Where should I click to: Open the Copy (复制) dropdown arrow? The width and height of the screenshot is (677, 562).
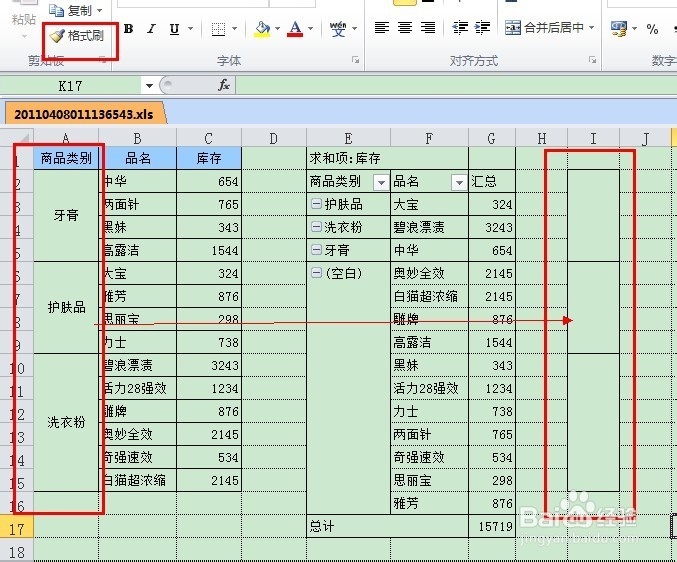(100, 10)
